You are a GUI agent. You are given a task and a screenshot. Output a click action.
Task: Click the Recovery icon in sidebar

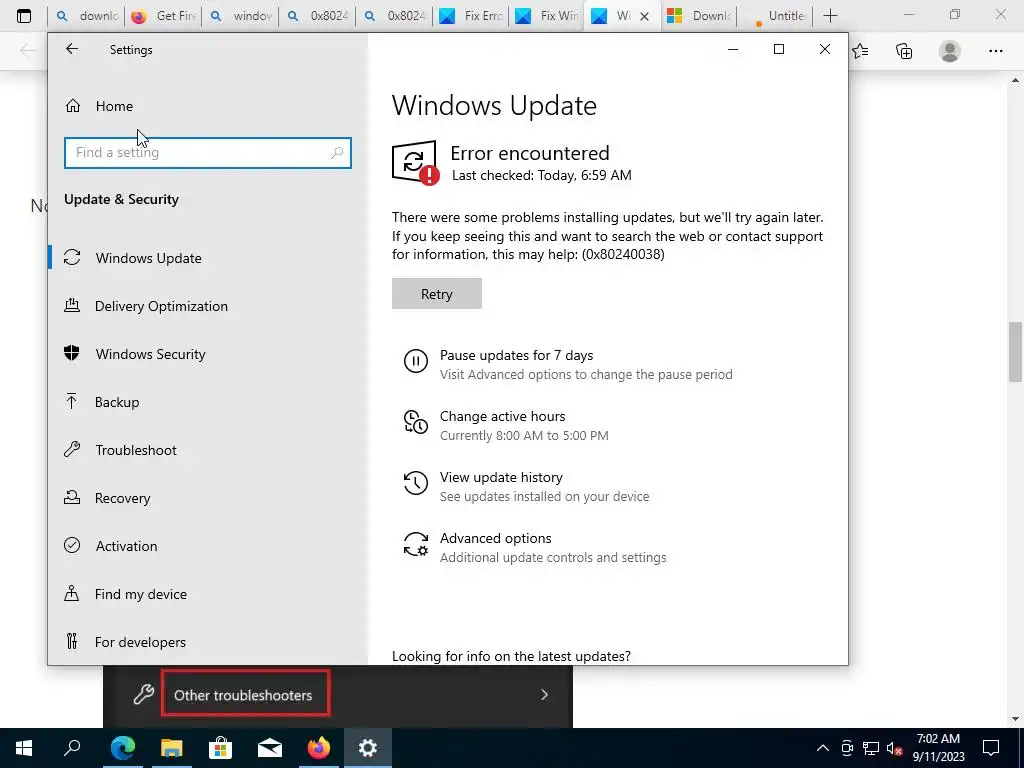point(72,497)
